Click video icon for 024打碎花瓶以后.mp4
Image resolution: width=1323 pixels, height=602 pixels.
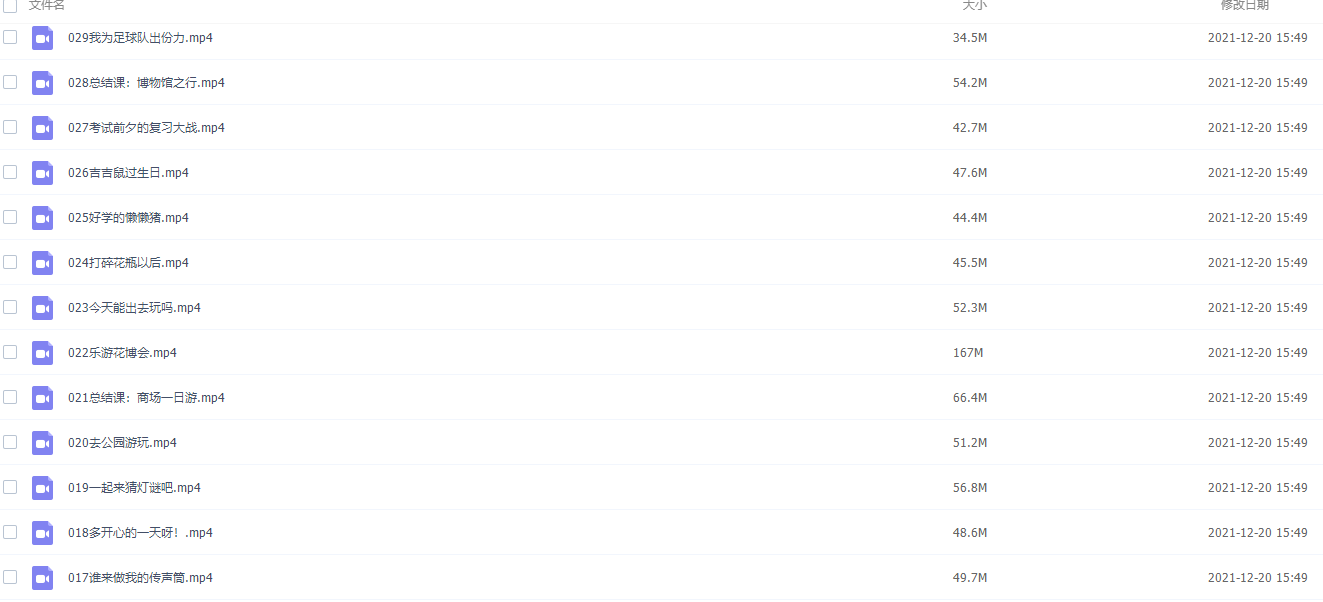tap(42, 263)
